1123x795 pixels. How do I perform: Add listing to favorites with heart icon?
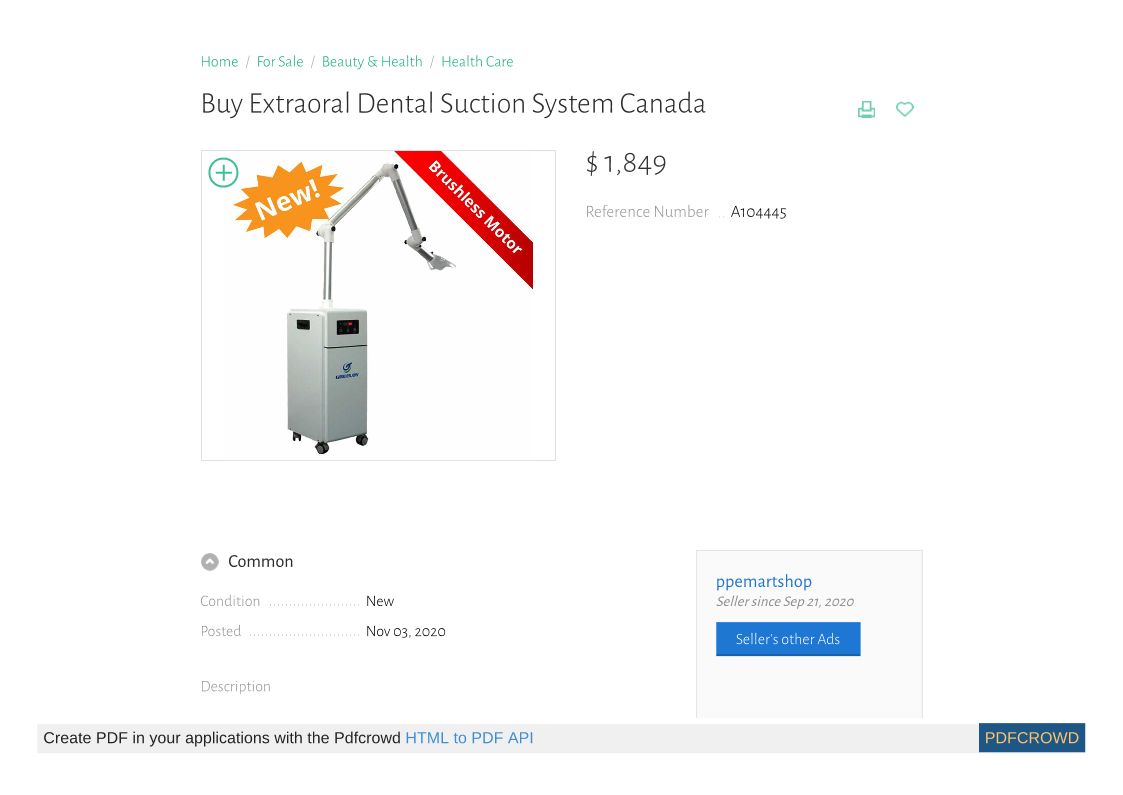click(x=905, y=110)
